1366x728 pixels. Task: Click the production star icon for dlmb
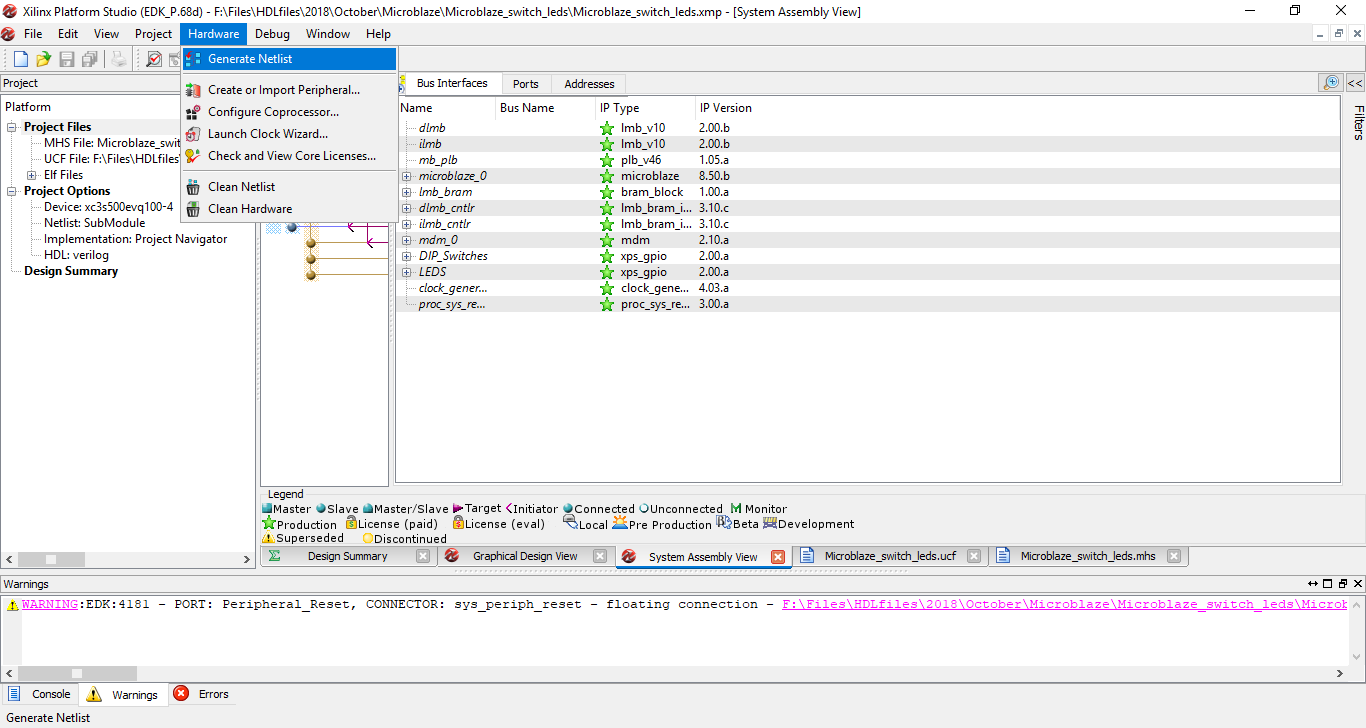[x=607, y=128]
